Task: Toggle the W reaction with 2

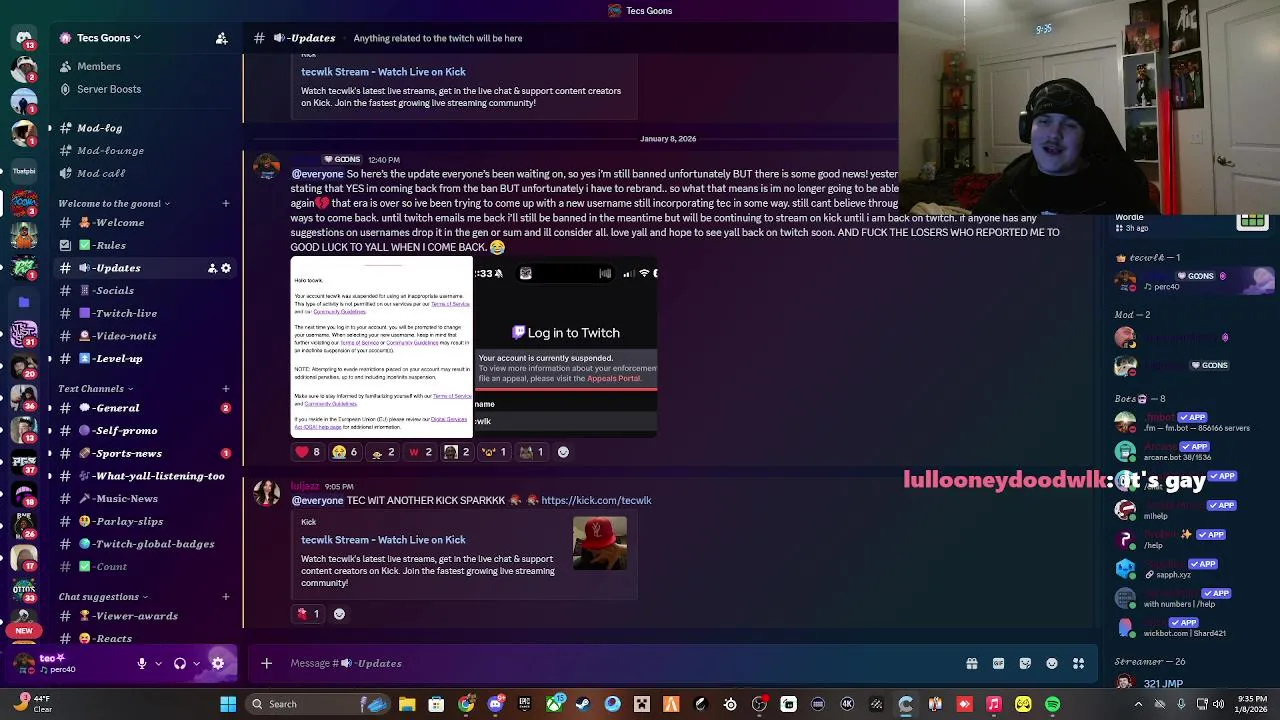Action: pyautogui.click(x=421, y=452)
